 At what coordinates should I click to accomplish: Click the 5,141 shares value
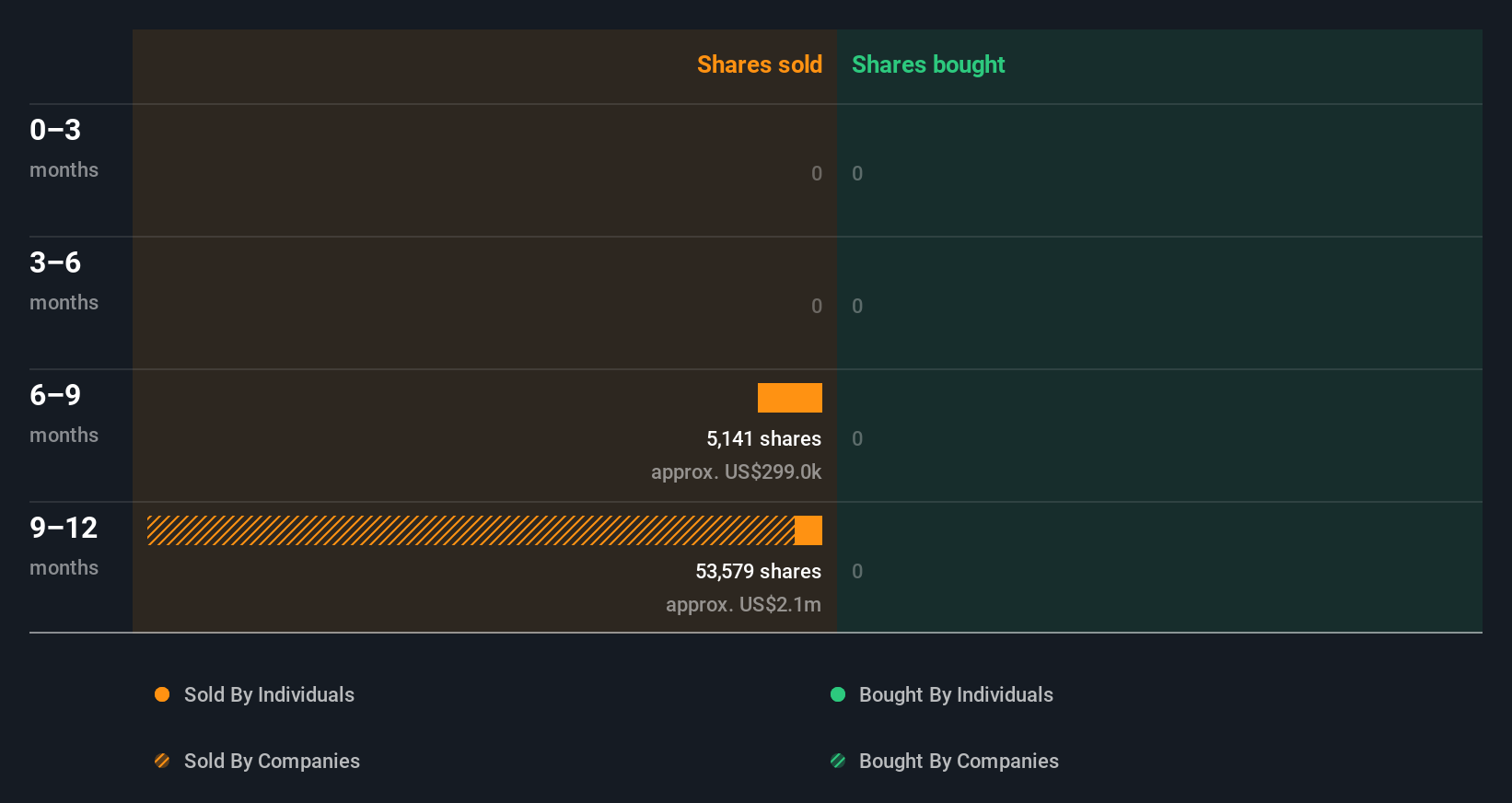pyautogui.click(x=763, y=439)
